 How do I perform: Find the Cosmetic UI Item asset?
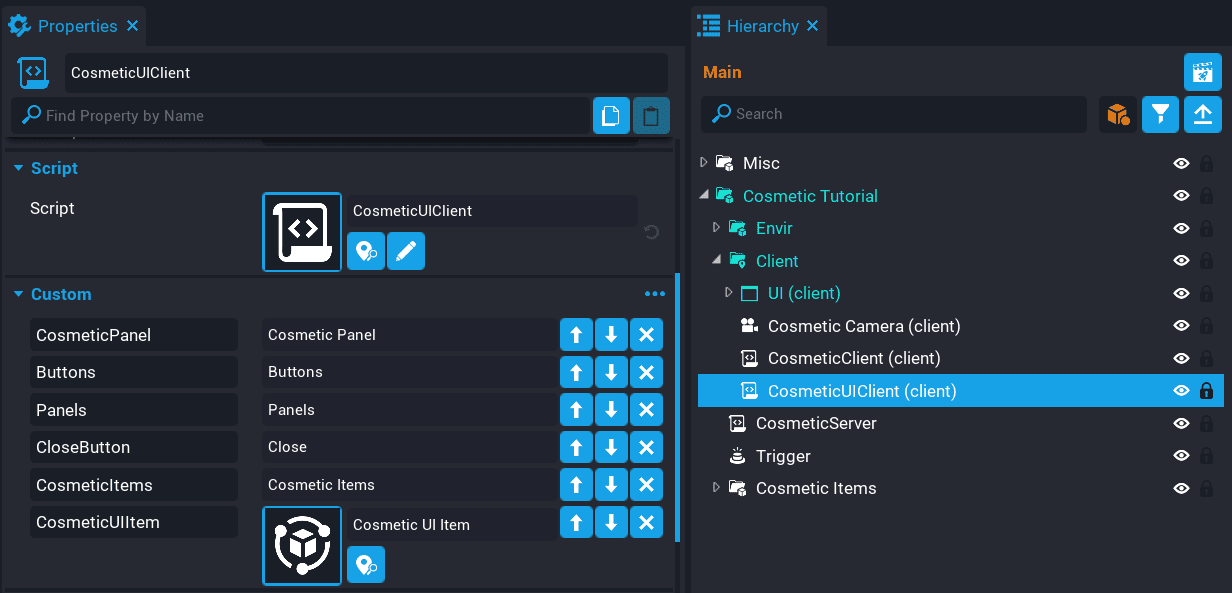pos(366,565)
